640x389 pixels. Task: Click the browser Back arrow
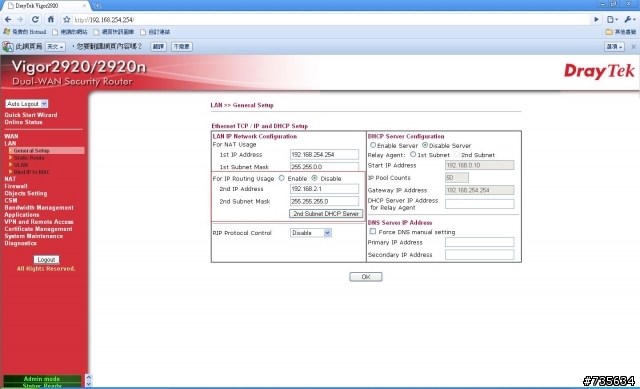pos(8,19)
